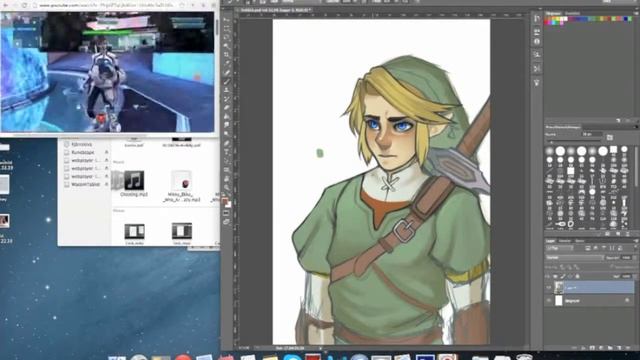The width and height of the screenshot is (640, 360).
Task: Open the layer Fill dropdown arrow
Action: pyautogui.click(x=634, y=276)
